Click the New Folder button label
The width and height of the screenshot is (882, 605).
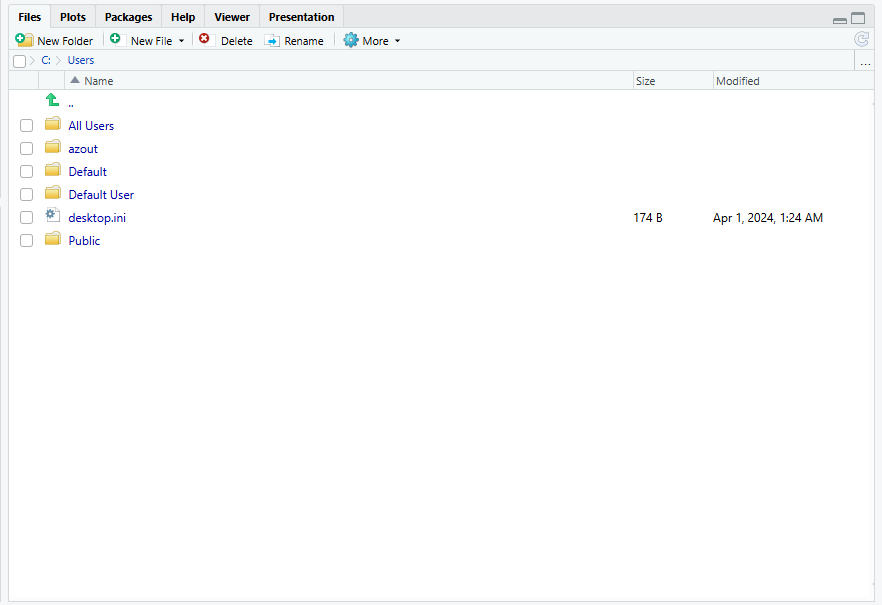click(65, 41)
